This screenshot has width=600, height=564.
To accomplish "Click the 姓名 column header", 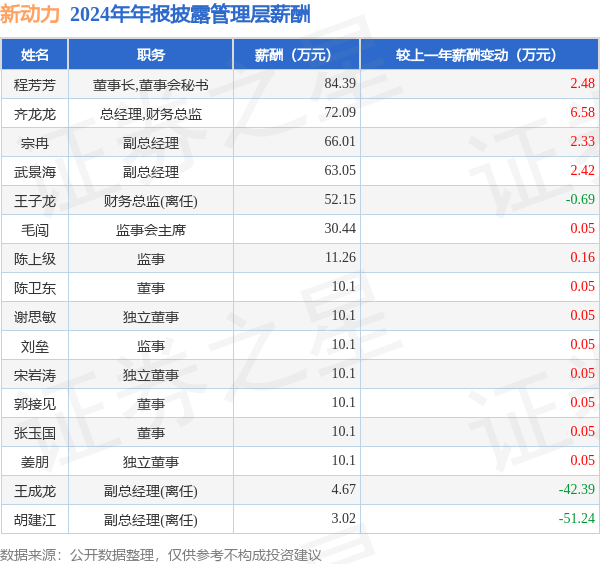I will (35, 55).
